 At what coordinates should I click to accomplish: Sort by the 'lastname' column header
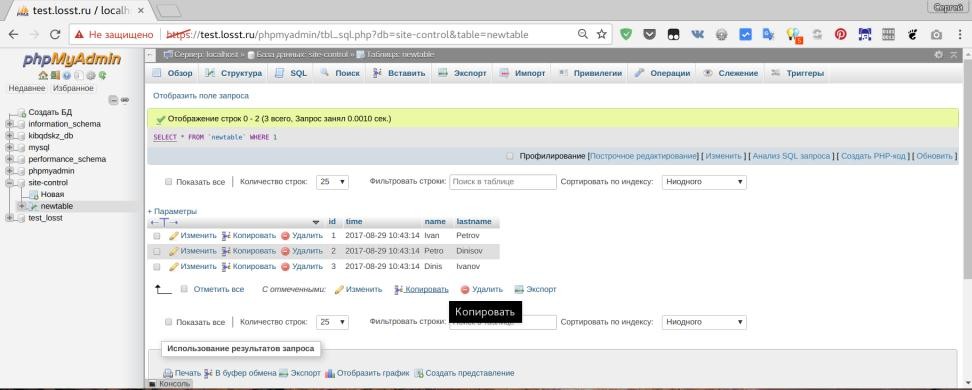(474, 221)
